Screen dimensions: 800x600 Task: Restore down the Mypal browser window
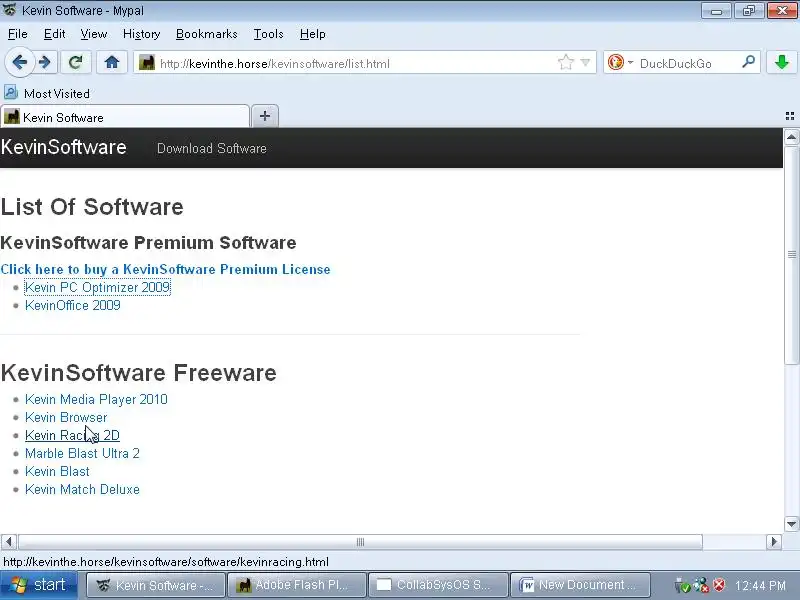[748, 11]
